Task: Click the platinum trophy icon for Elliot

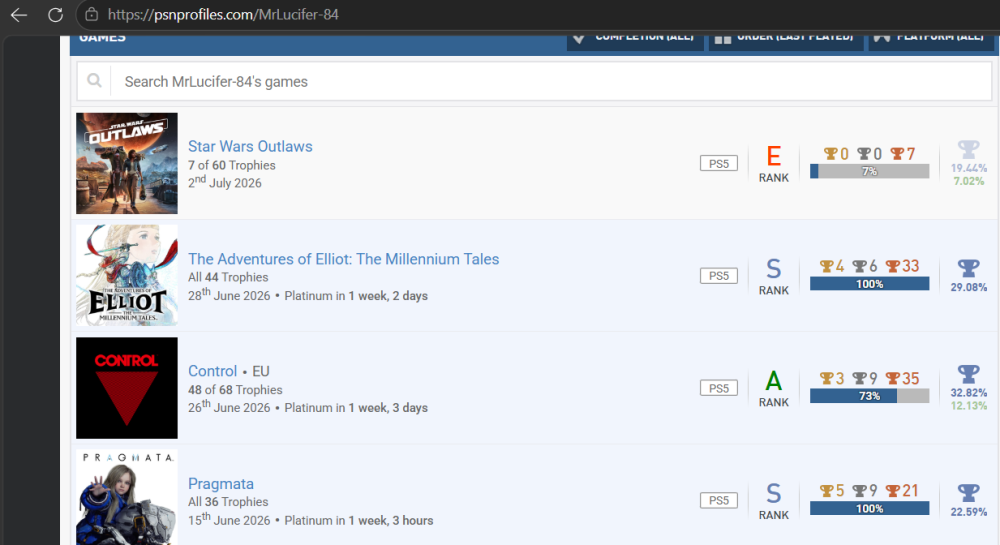Action: tap(968, 268)
